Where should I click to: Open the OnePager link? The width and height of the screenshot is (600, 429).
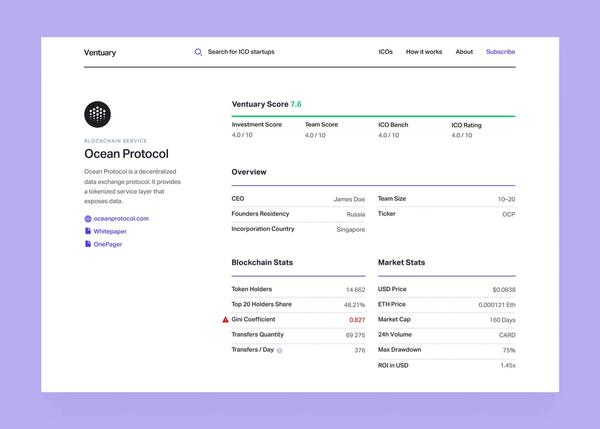[108, 244]
